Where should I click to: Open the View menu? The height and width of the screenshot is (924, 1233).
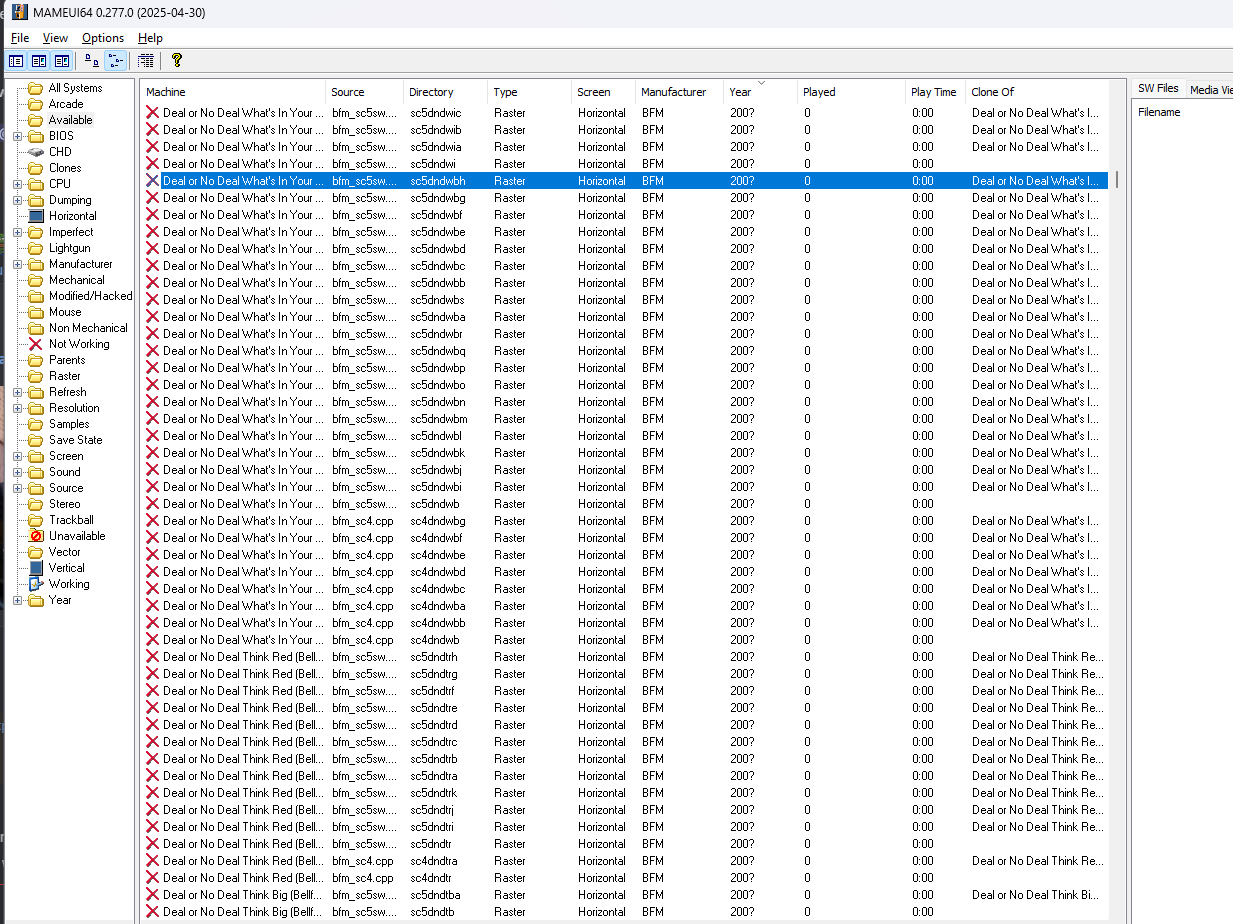click(x=56, y=38)
